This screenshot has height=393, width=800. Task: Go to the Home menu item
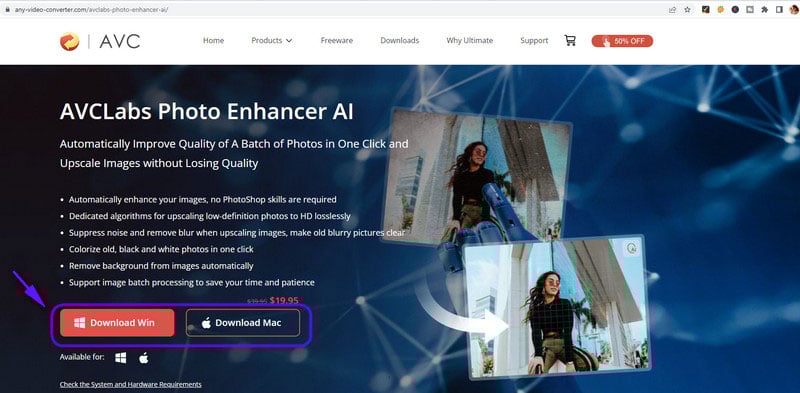pyautogui.click(x=213, y=40)
